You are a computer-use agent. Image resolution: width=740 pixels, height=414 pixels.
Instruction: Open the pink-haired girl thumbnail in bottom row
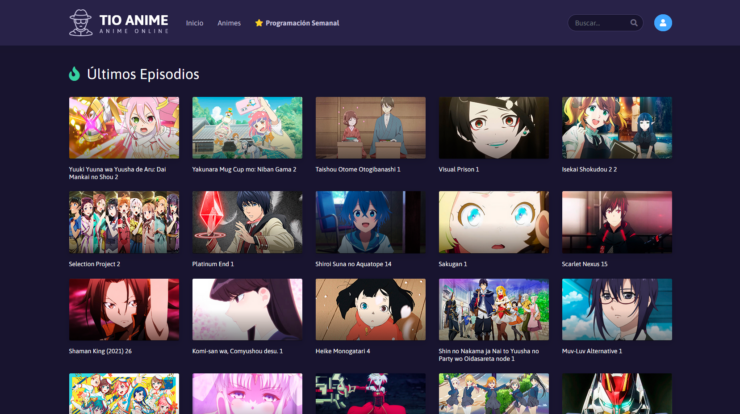click(x=247, y=394)
